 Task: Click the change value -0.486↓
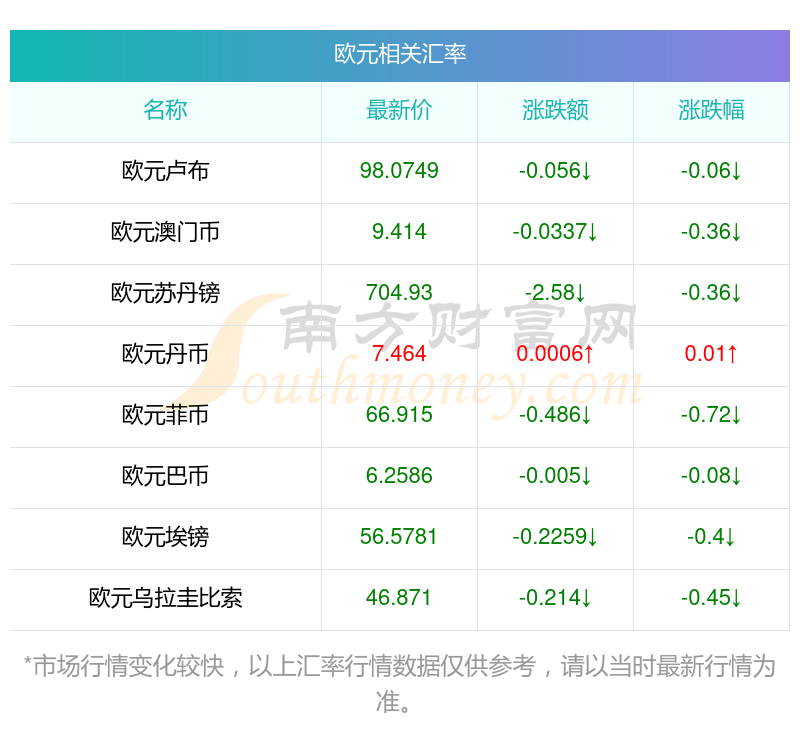[x=555, y=414]
